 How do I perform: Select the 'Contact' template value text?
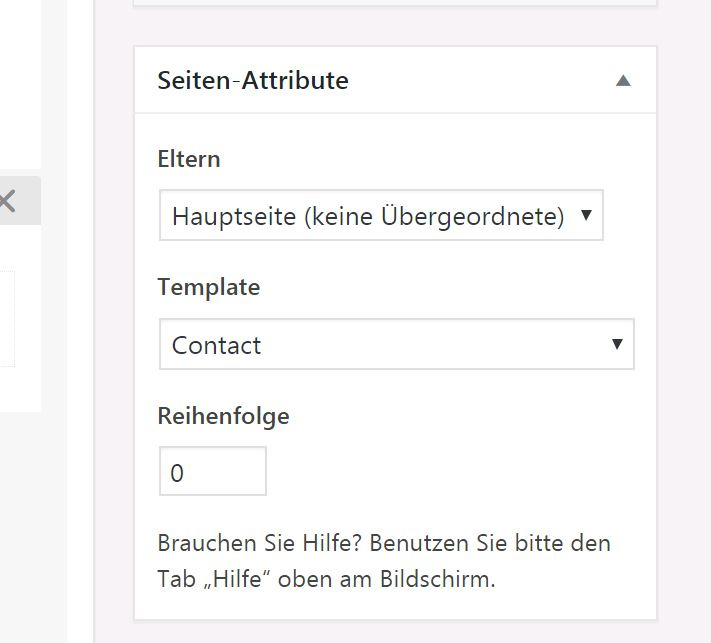[x=216, y=346]
